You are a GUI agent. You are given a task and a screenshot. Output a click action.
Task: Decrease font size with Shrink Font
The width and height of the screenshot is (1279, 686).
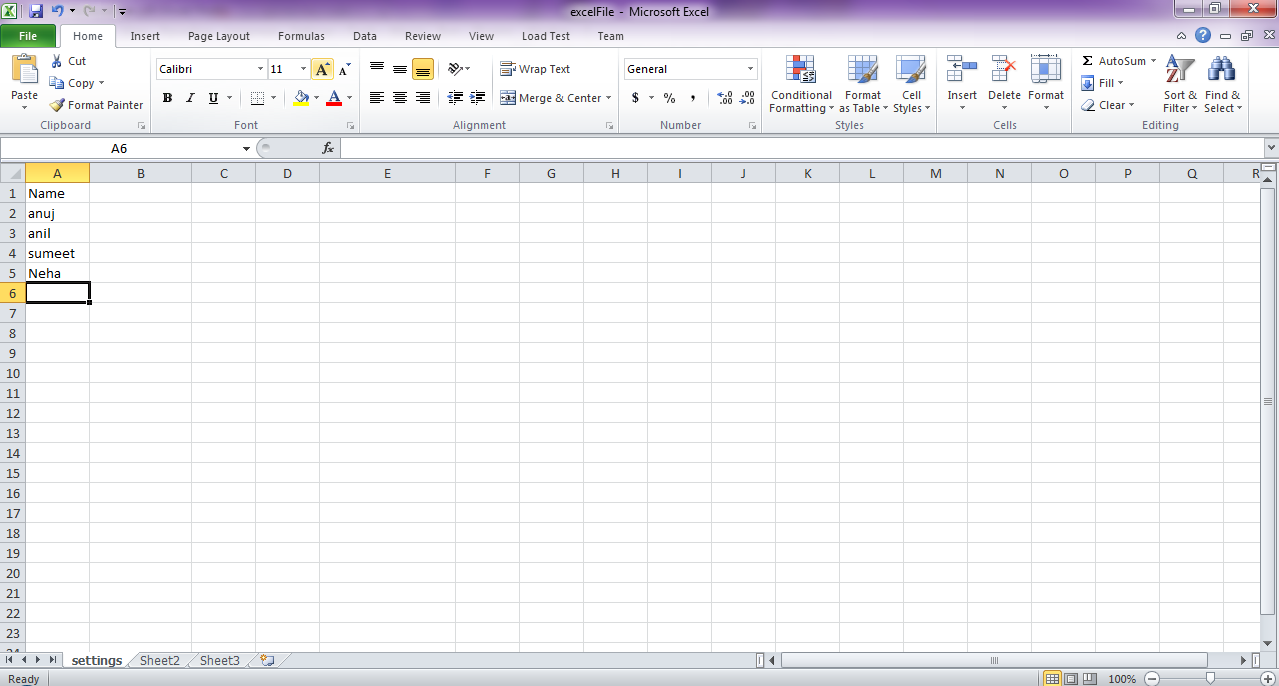pos(344,69)
